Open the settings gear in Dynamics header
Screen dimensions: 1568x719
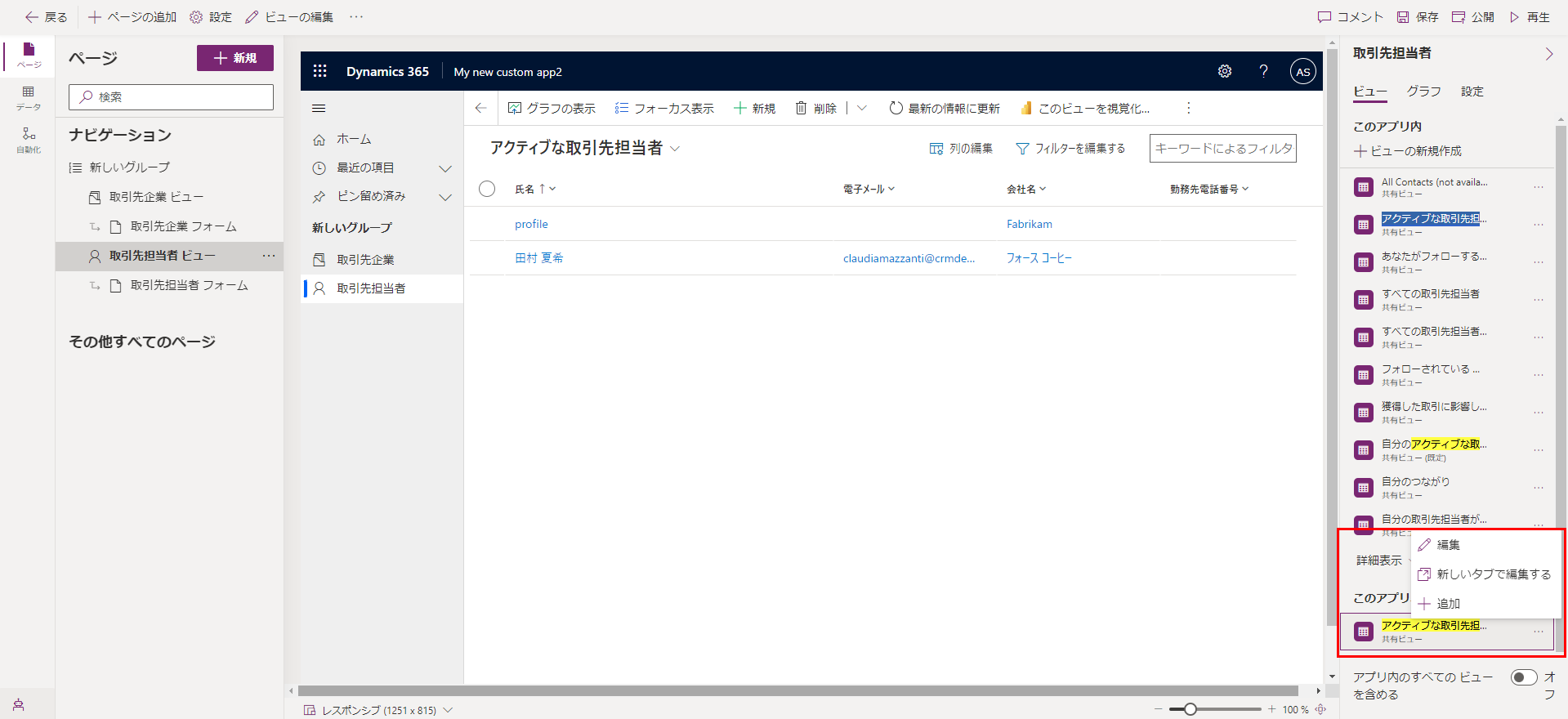pyautogui.click(x=1224, y=71)
